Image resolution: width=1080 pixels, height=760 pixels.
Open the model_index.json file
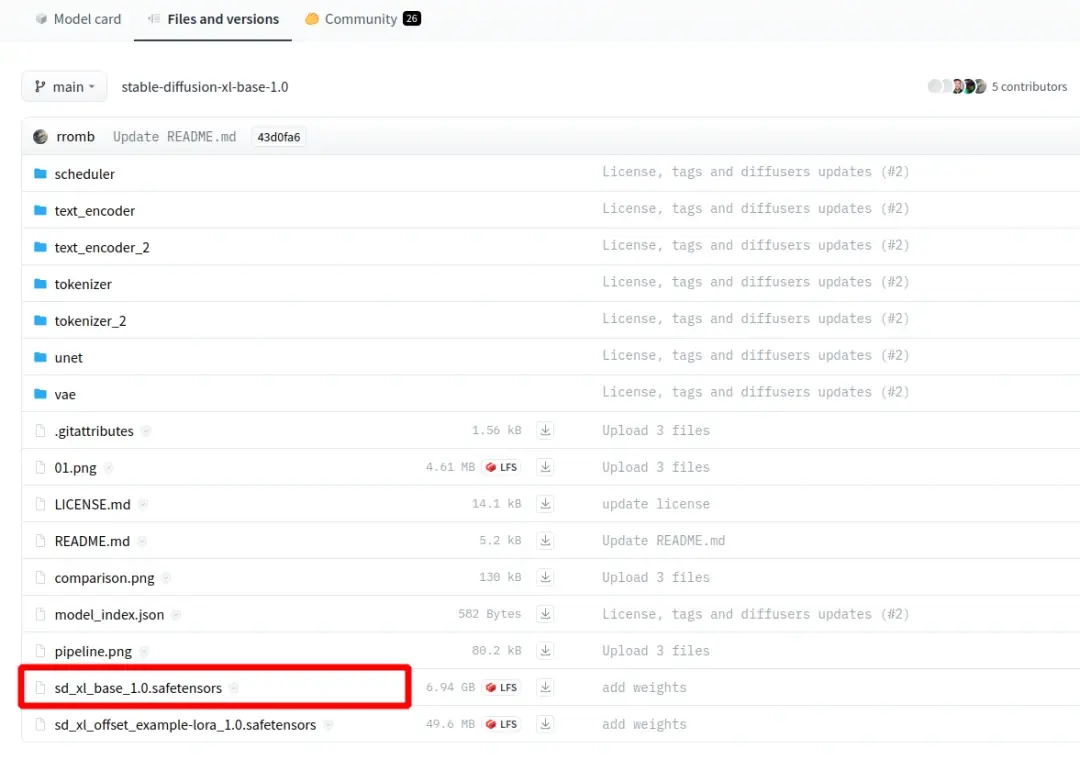109,615
